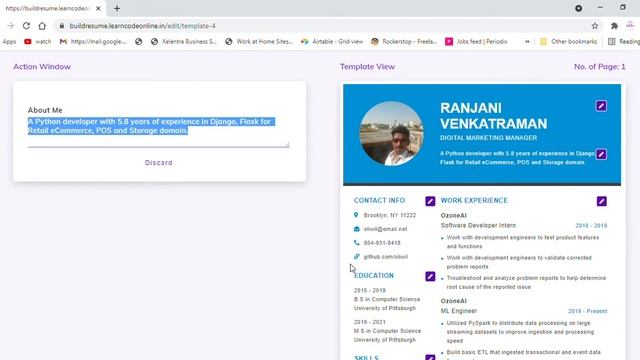Close the buildresume browser tab

[x=98, y=8]
